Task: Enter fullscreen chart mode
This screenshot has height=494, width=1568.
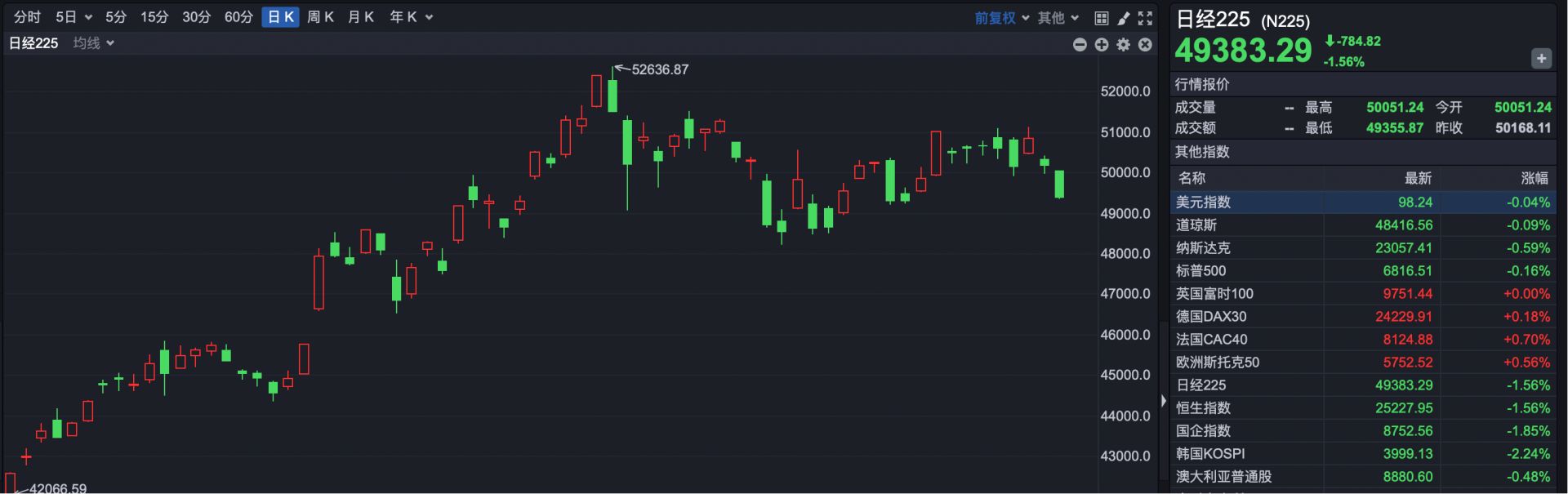Action: [x=1146, y=18]
